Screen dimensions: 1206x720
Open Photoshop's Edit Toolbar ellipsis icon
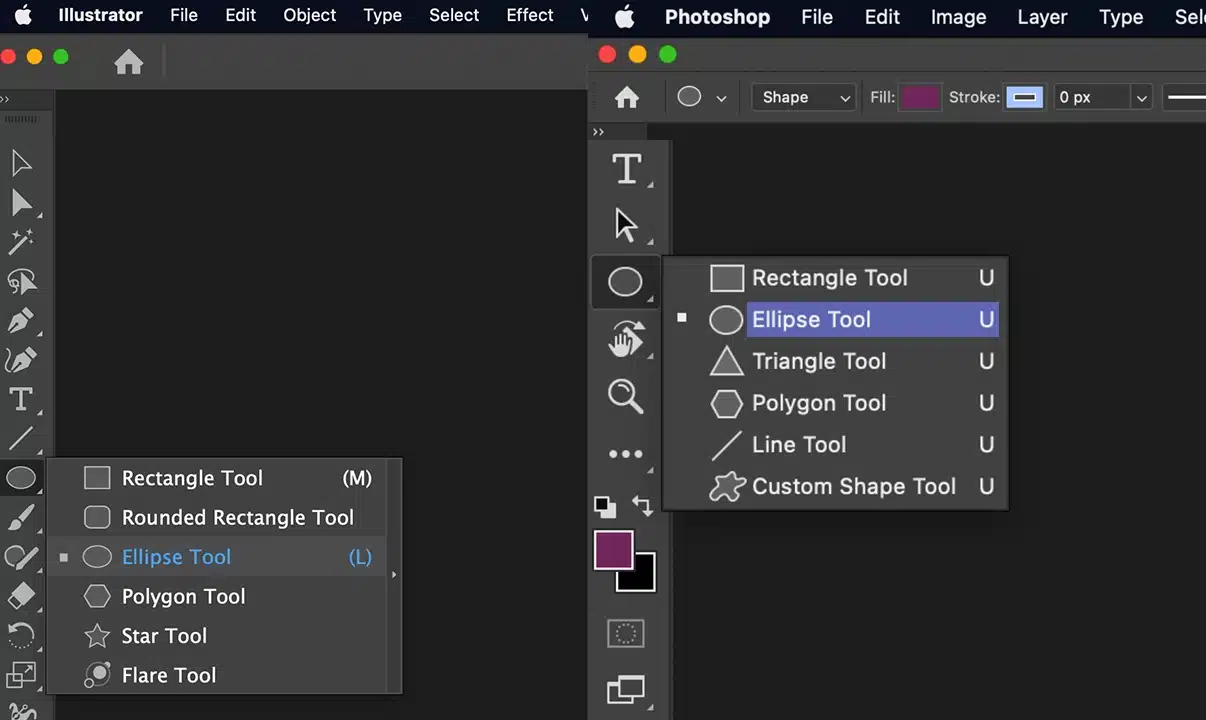pyautogui.click(x=626, y=453)
